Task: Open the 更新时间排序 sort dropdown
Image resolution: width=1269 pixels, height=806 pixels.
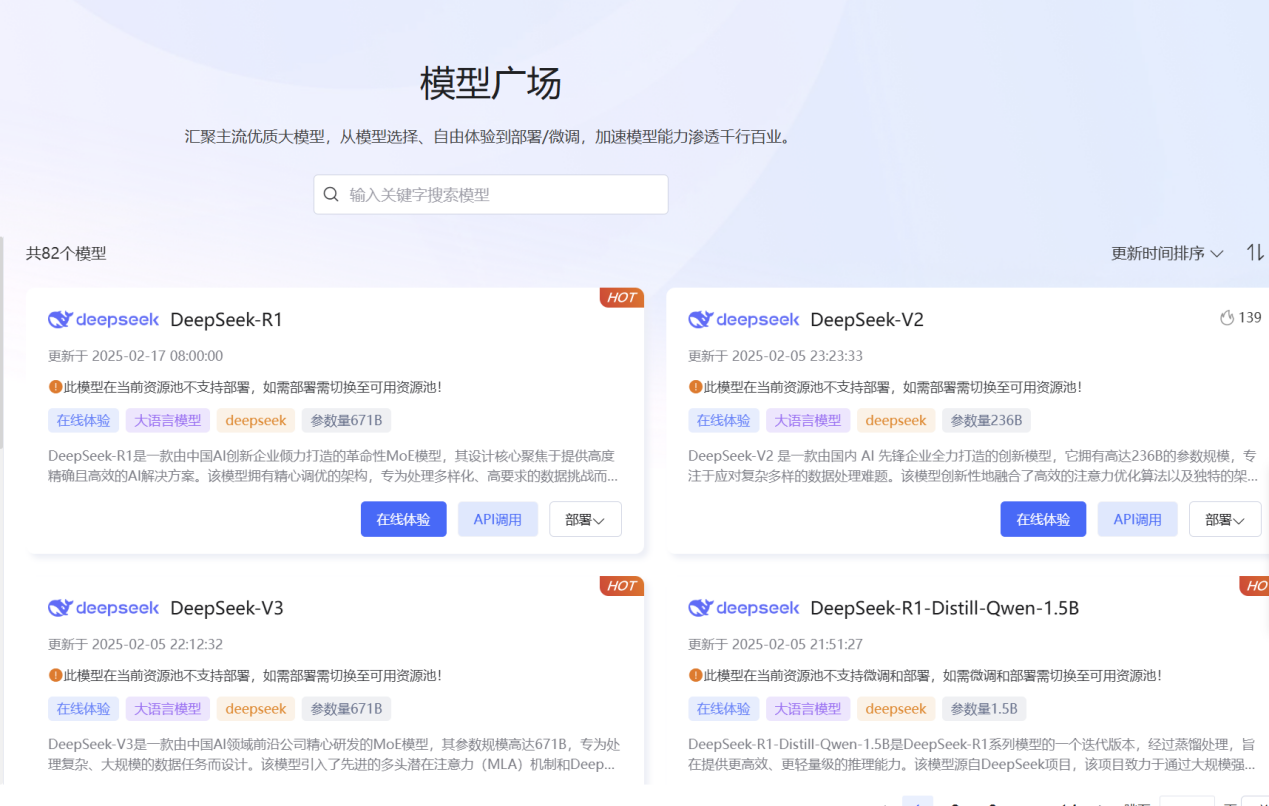Action: point(1167,254)
